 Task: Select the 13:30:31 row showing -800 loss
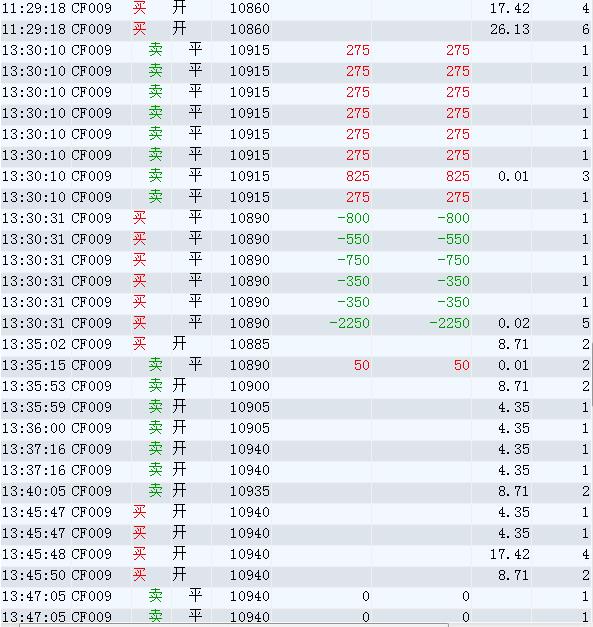tap(296, 218)
